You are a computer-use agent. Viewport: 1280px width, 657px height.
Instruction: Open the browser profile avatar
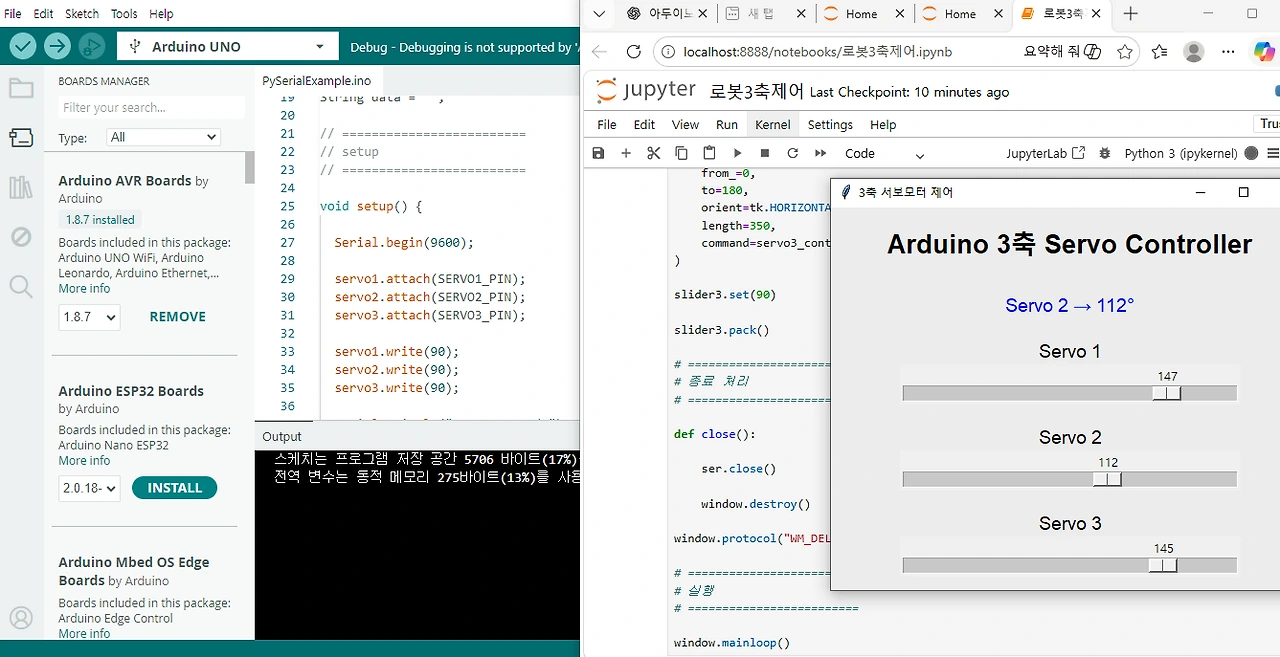tap(1193, 52)
